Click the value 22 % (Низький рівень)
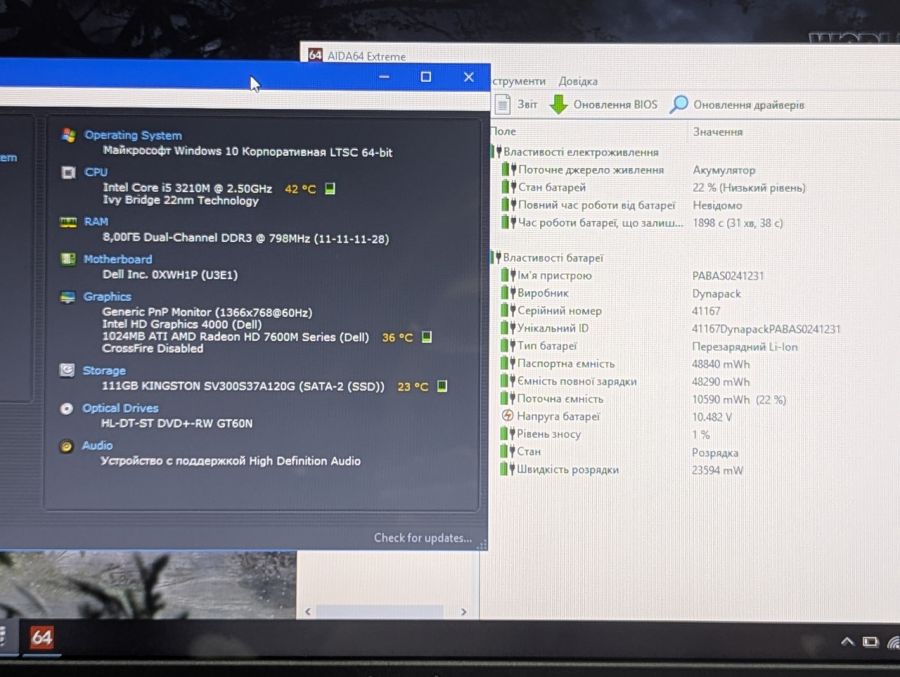 tap(749, 188)
